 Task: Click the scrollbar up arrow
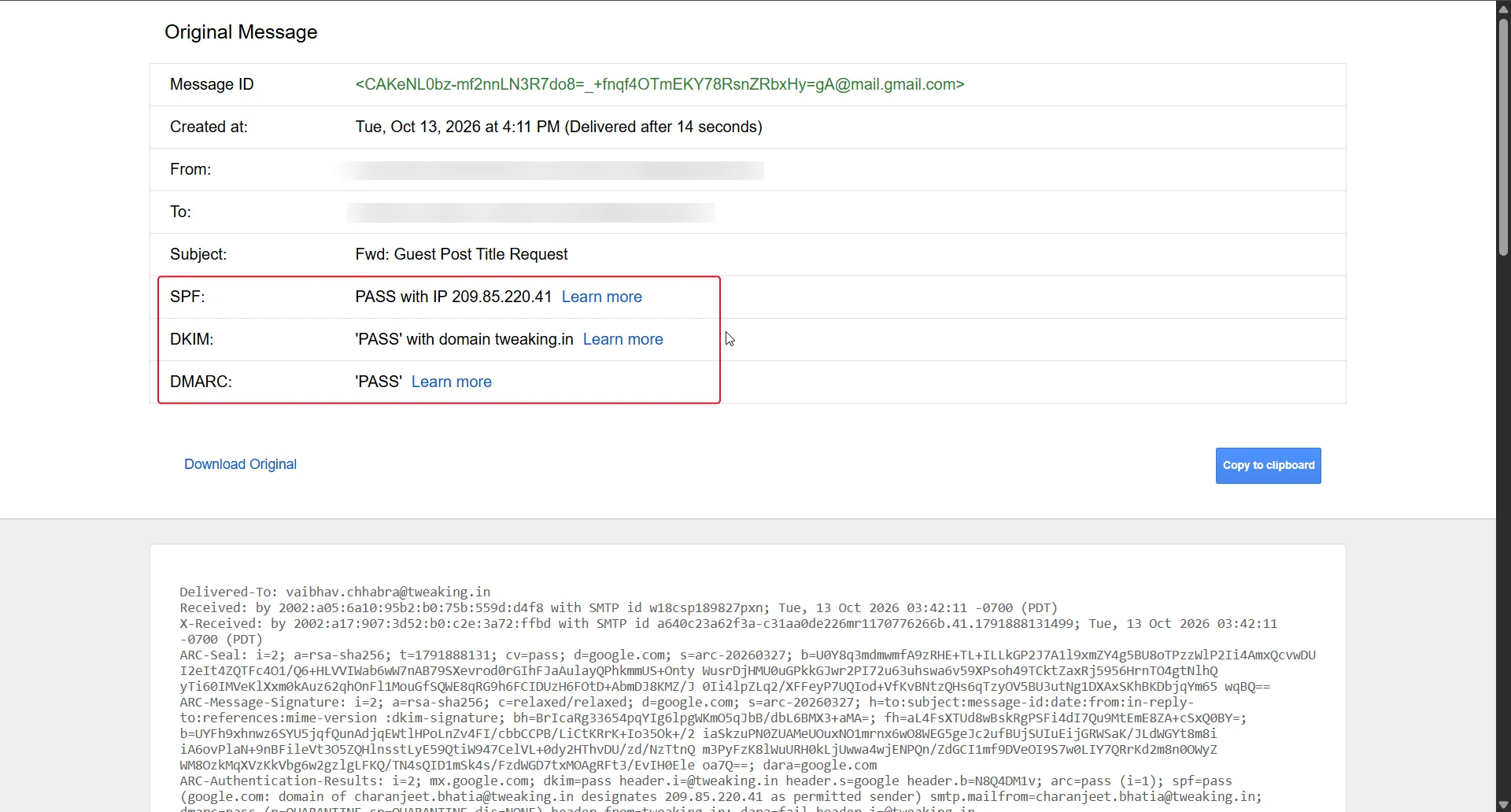click(1503, 9)
